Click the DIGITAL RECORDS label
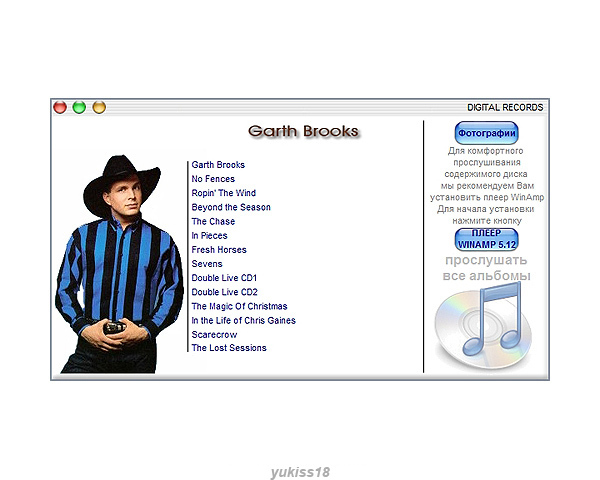Screen dimensions: 600x480 505,108
